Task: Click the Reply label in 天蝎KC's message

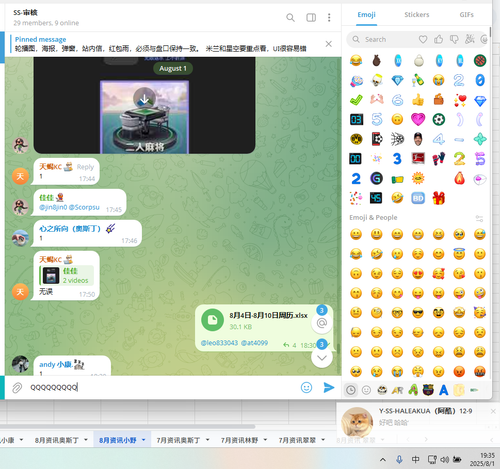Action: click(85, 167)
